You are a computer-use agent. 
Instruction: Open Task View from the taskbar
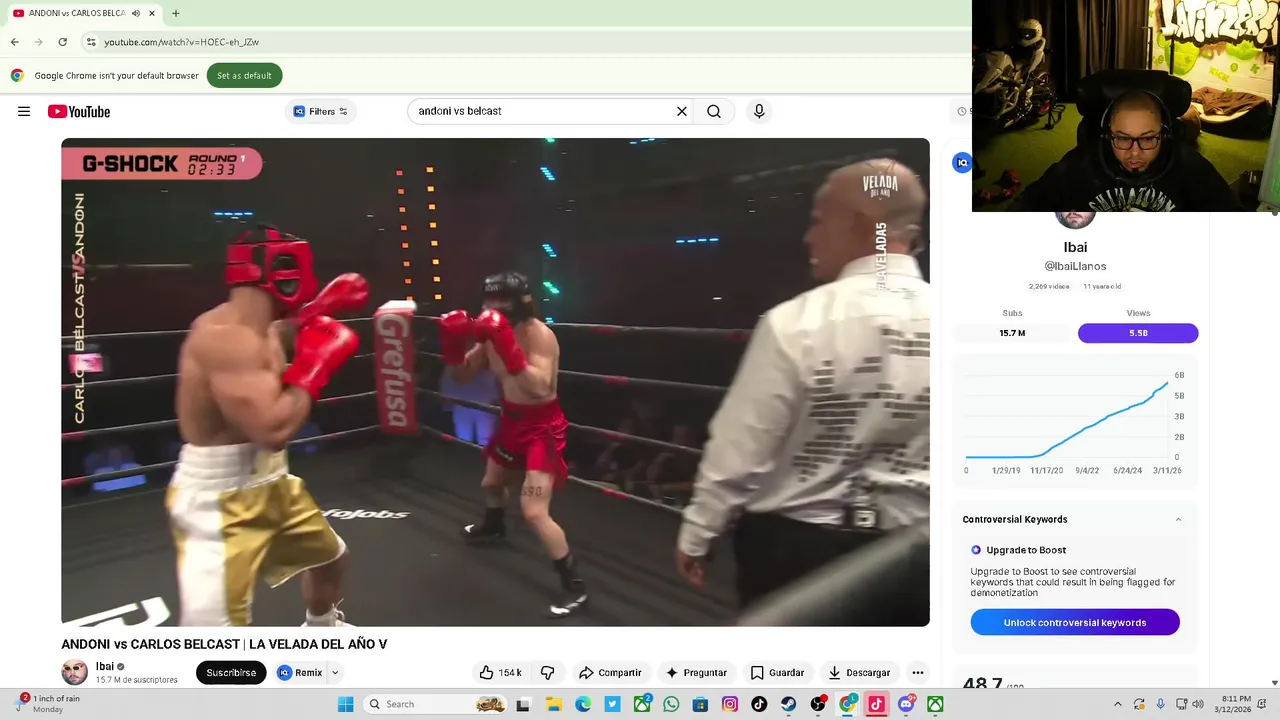(523, 704)
